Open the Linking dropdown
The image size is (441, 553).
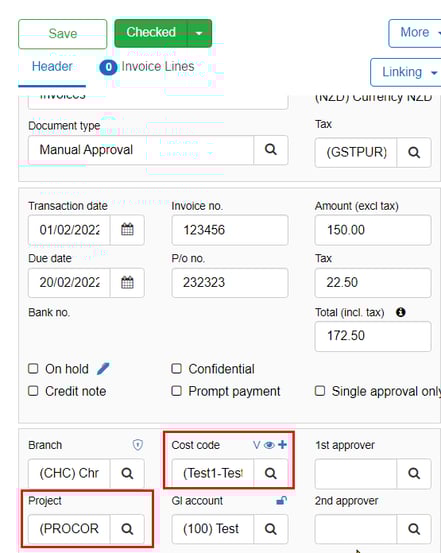tap(407, 72)
